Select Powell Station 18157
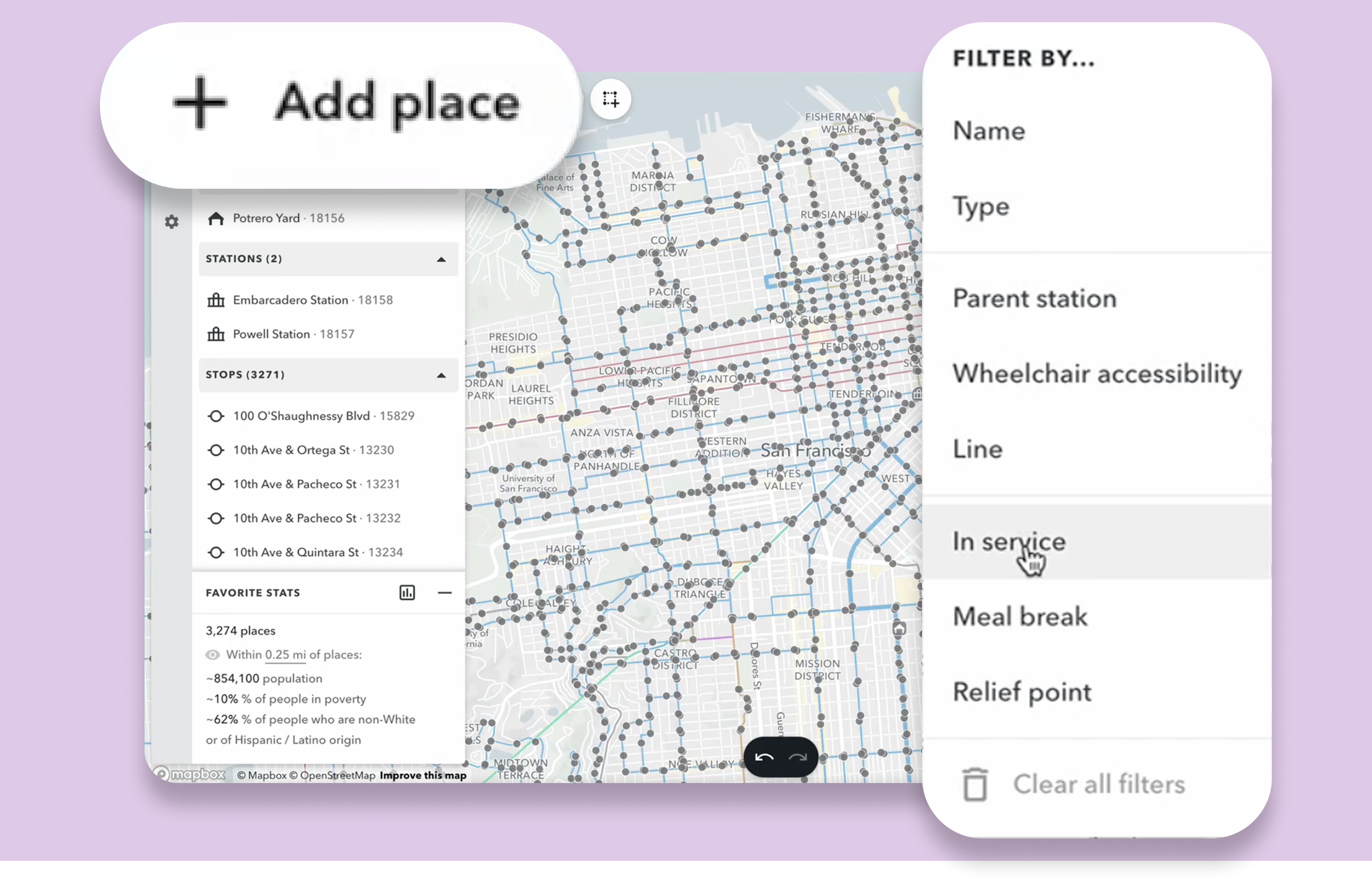Viewport: 1372px width, 883px height. pos(328,334)
